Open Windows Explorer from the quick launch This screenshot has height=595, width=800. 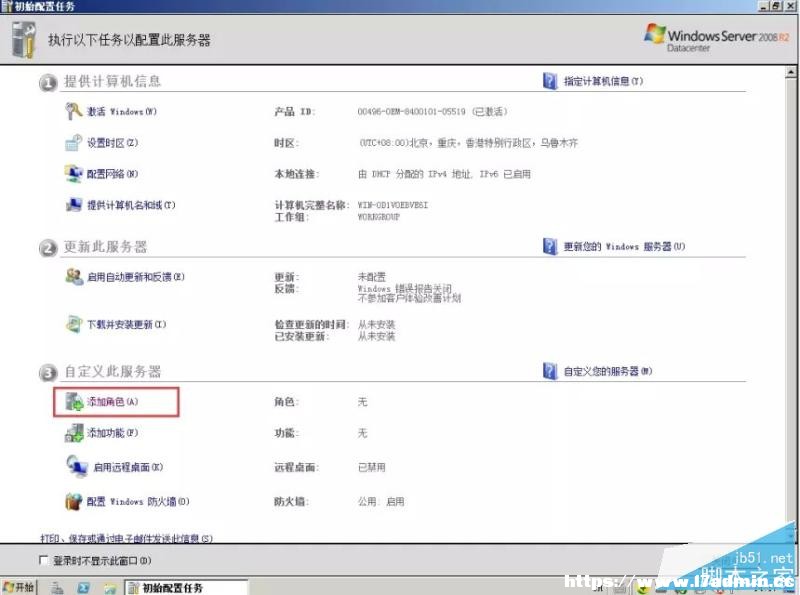(x=110, y=588)
